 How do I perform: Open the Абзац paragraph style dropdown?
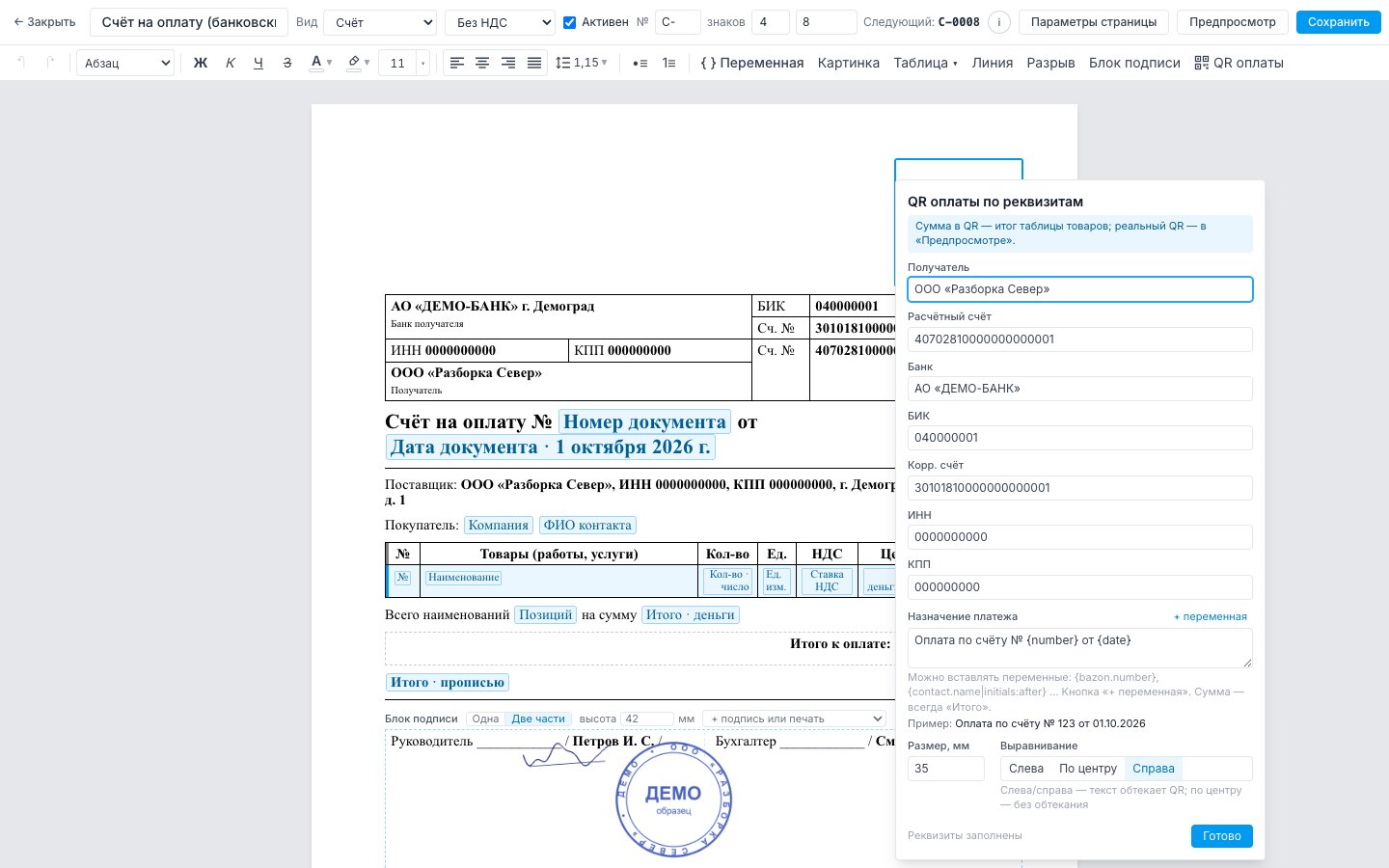click(125, 63)
